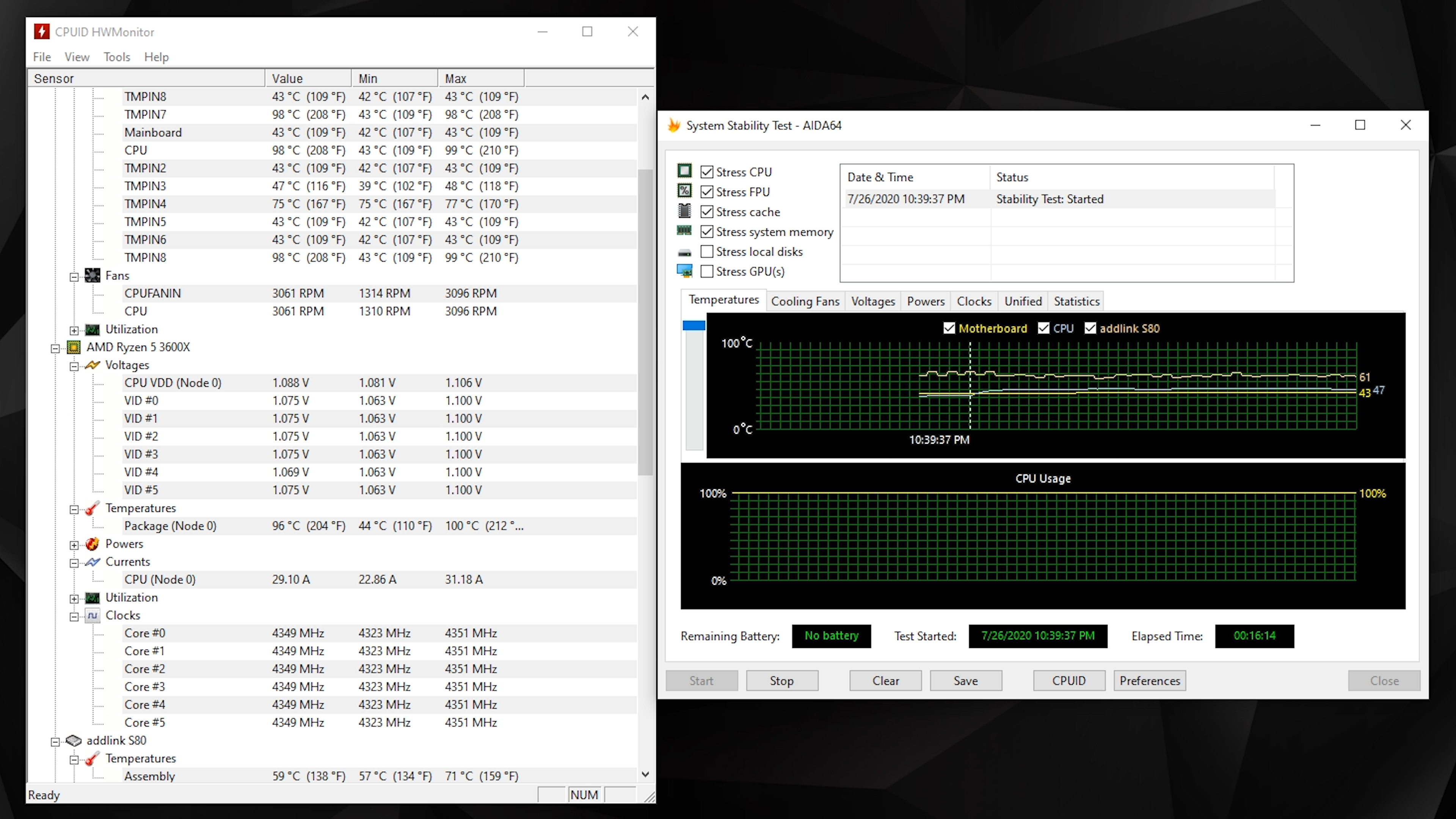Uncheck the Stress FPU checkbox
Image resolution: width=1456 pixels, height=819 pixels.
(x=707, y=191)
